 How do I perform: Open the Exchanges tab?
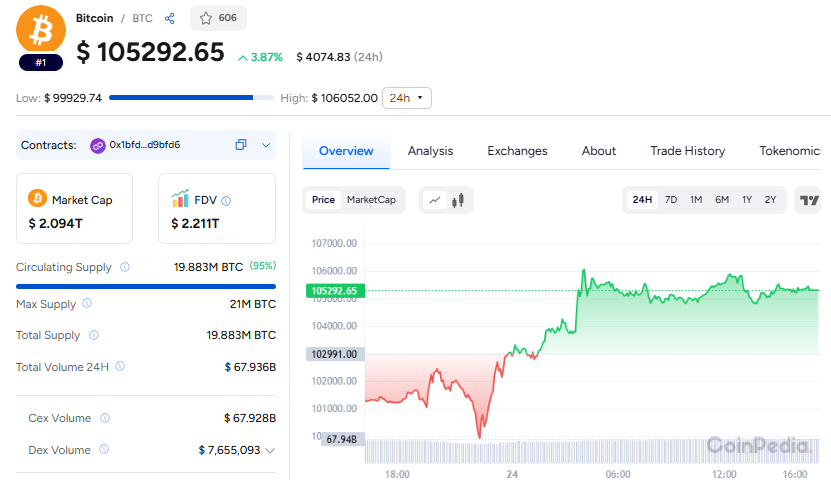[517, 151]
